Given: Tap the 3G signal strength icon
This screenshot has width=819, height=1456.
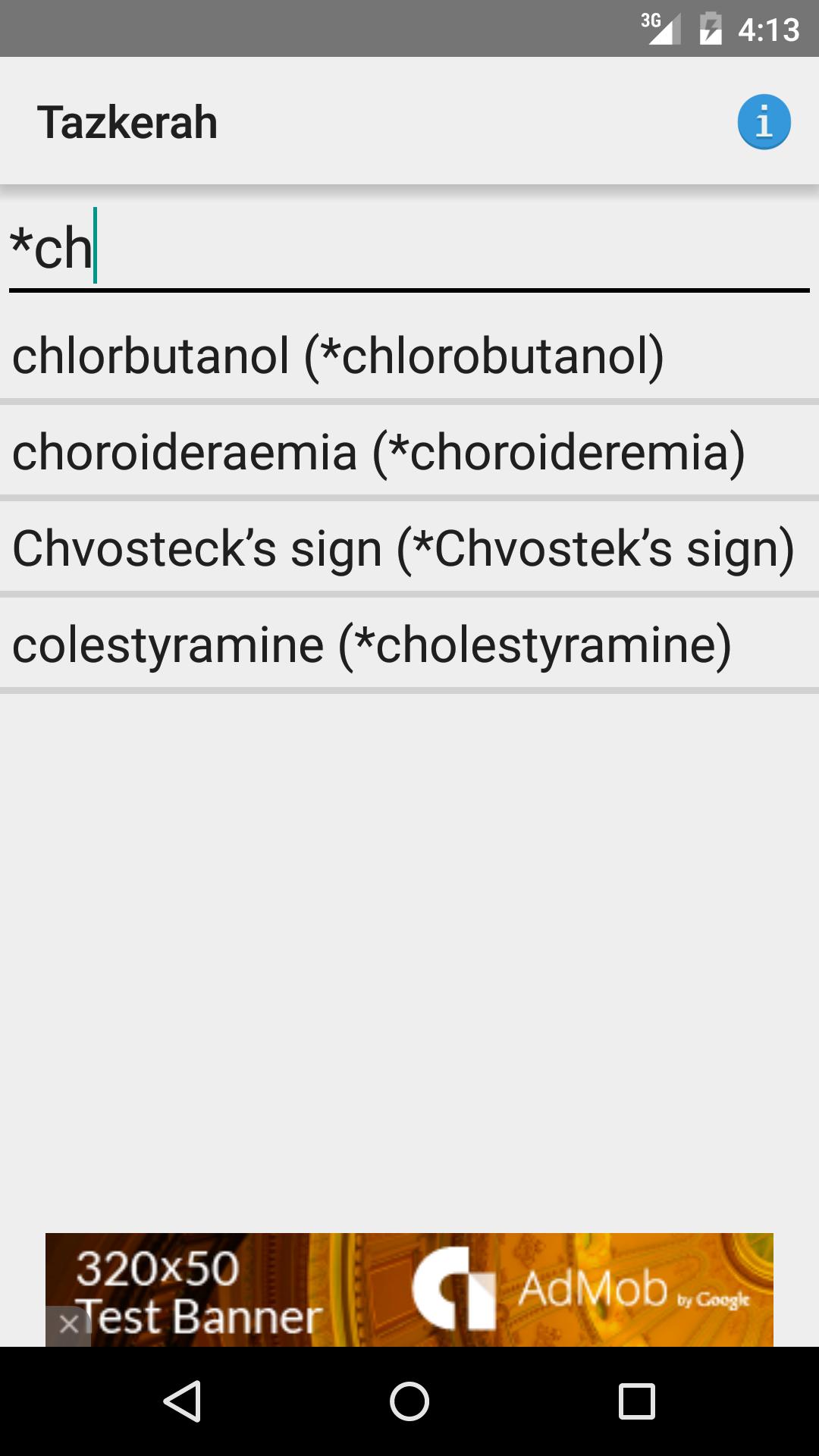Looking at the screenshot, I should pyautogui.click(x=658, y=29).
